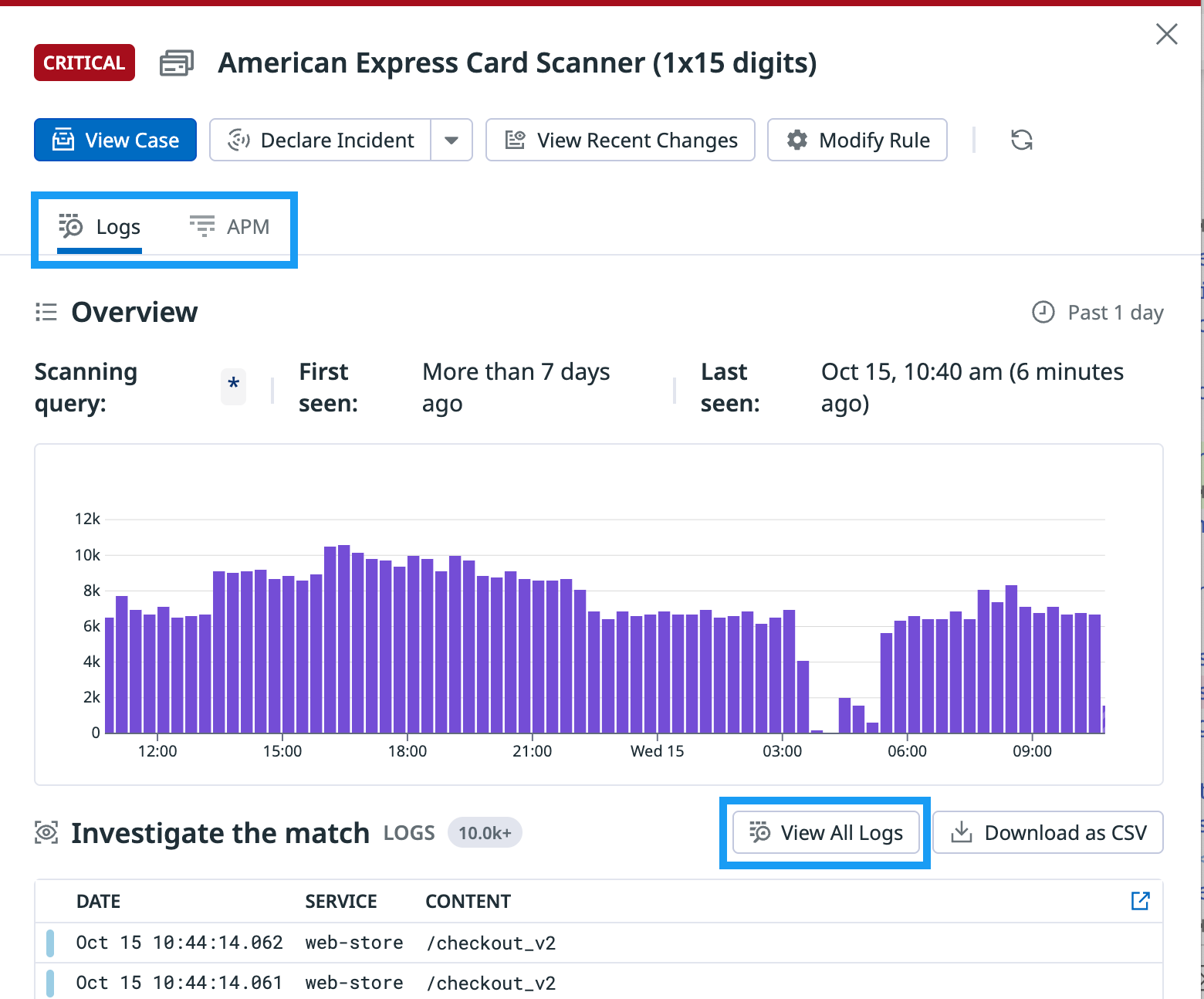Image resolution: width=1204 pixels, height=999 pixels.
Task: Expand the Declare Incident dropdown arrow
Action: point(451,140)
